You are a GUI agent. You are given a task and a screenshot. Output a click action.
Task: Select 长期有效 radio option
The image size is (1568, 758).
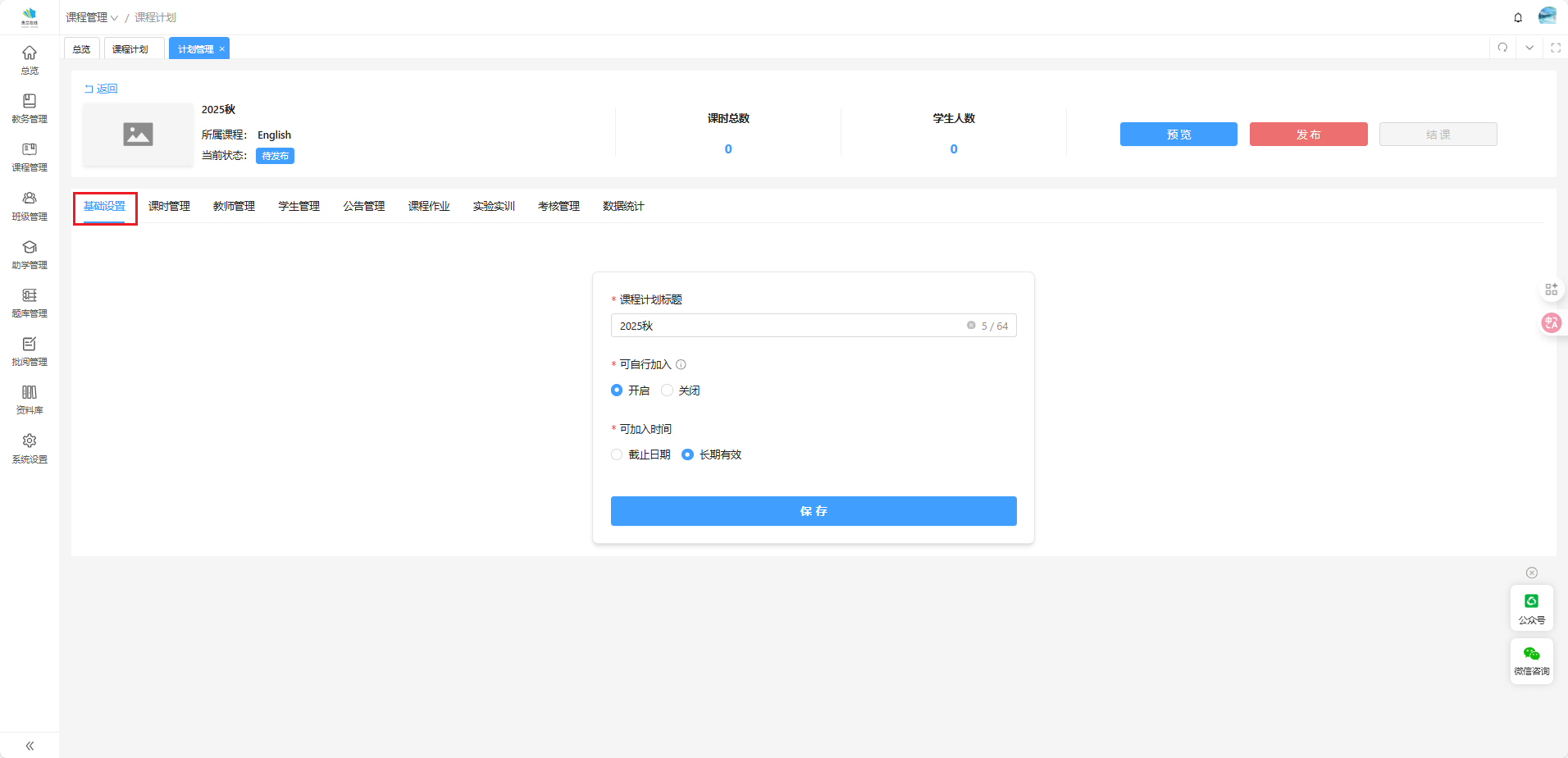pos(687,454)
